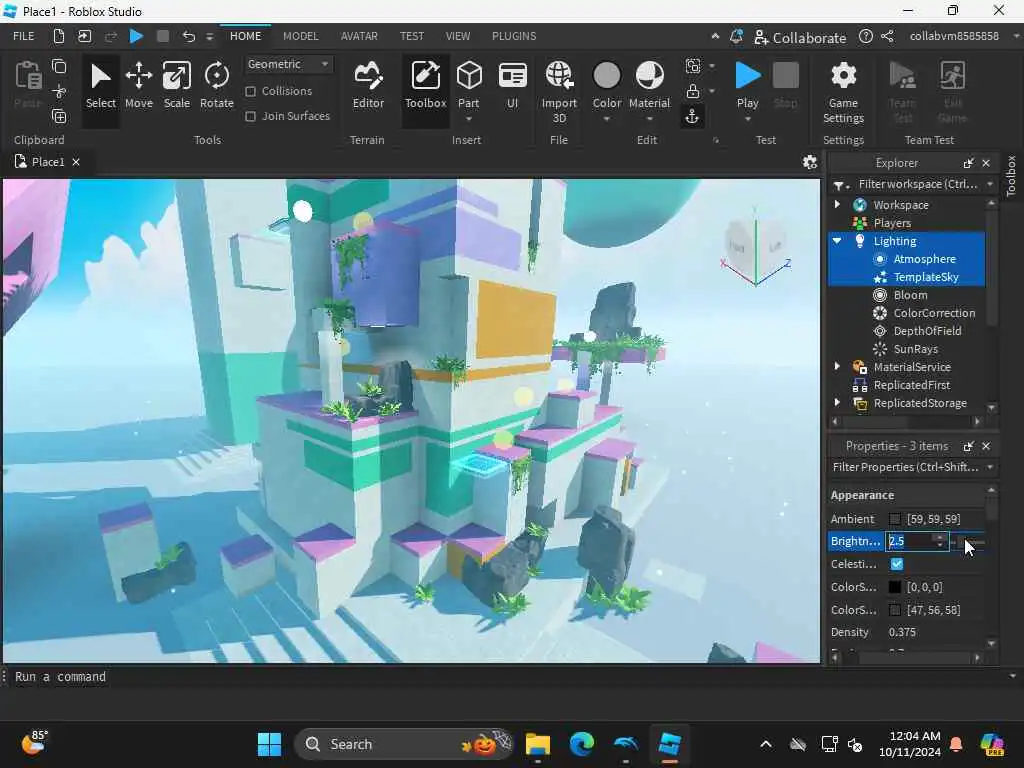Click the black ColorShift swatch [0,0,0]
This screenshot has width=1024, height=768.
[895, 587]
